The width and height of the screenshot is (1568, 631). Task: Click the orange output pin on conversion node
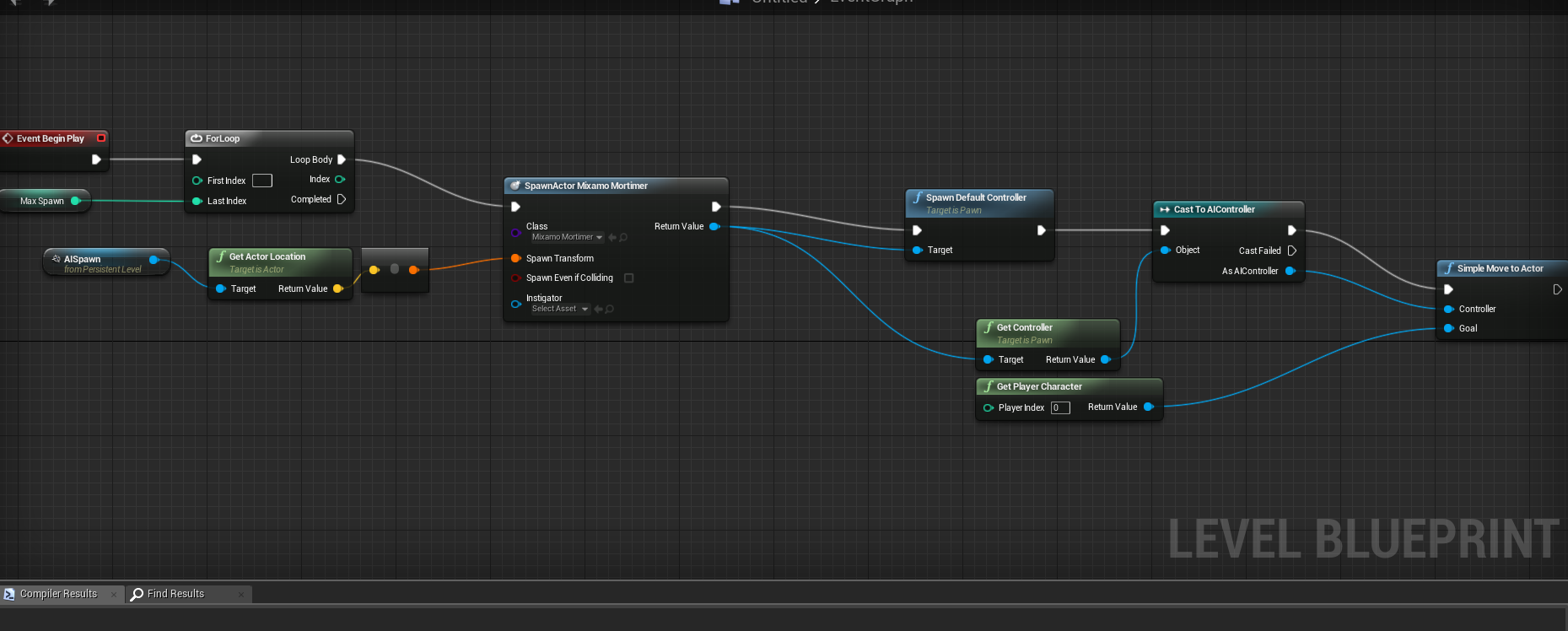coord(413,270)
